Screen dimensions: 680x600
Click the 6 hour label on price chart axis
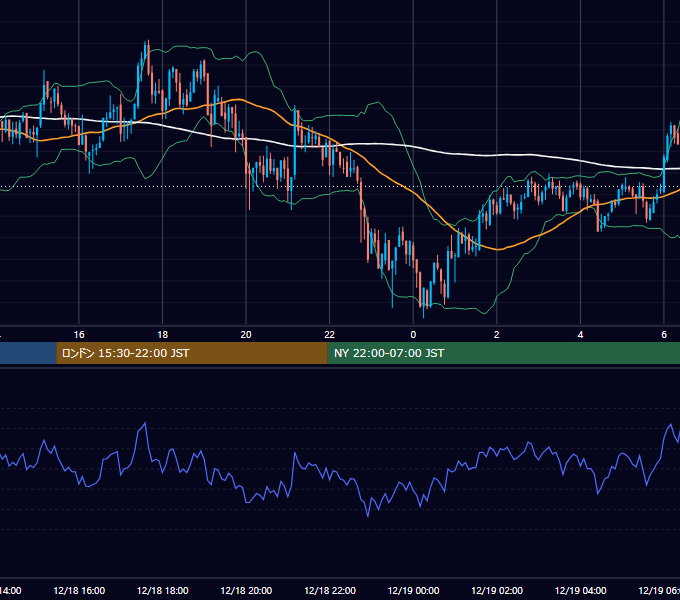664,335
